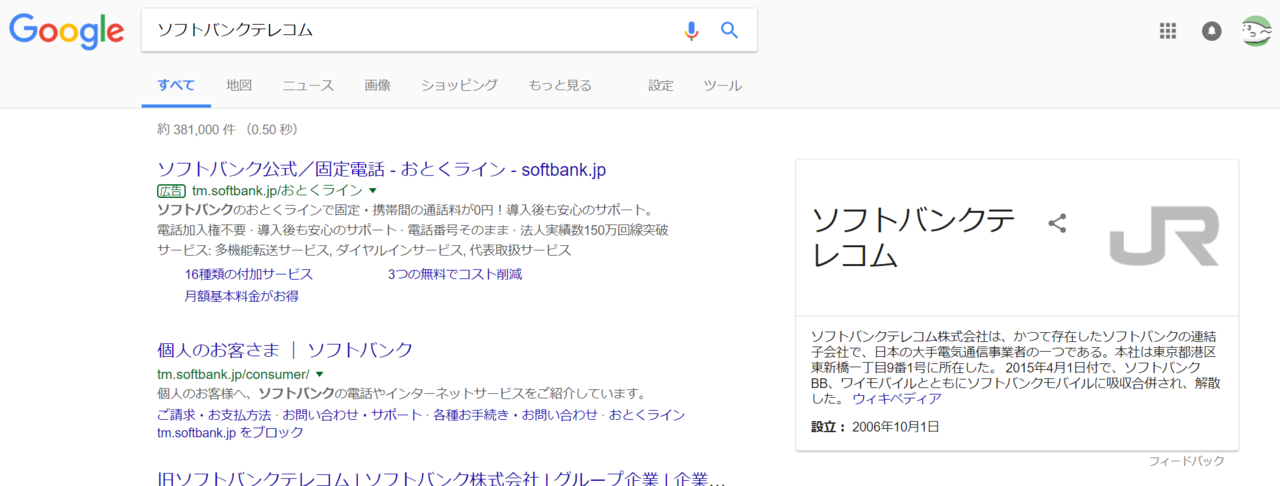This screenshot has height=486, width=1280.
Task: Click the blue search magnifier button
Action: (x=730, y=30)
